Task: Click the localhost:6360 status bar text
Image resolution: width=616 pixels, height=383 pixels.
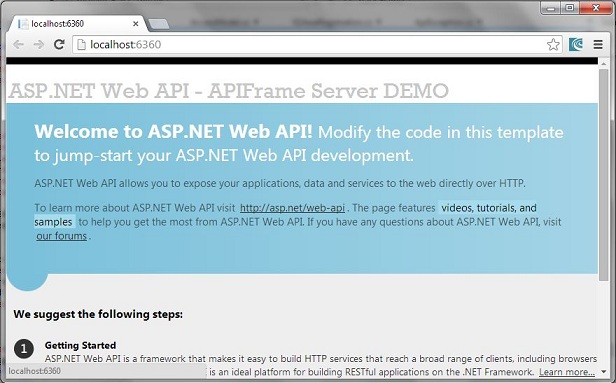Action: (x=35, y=371)
